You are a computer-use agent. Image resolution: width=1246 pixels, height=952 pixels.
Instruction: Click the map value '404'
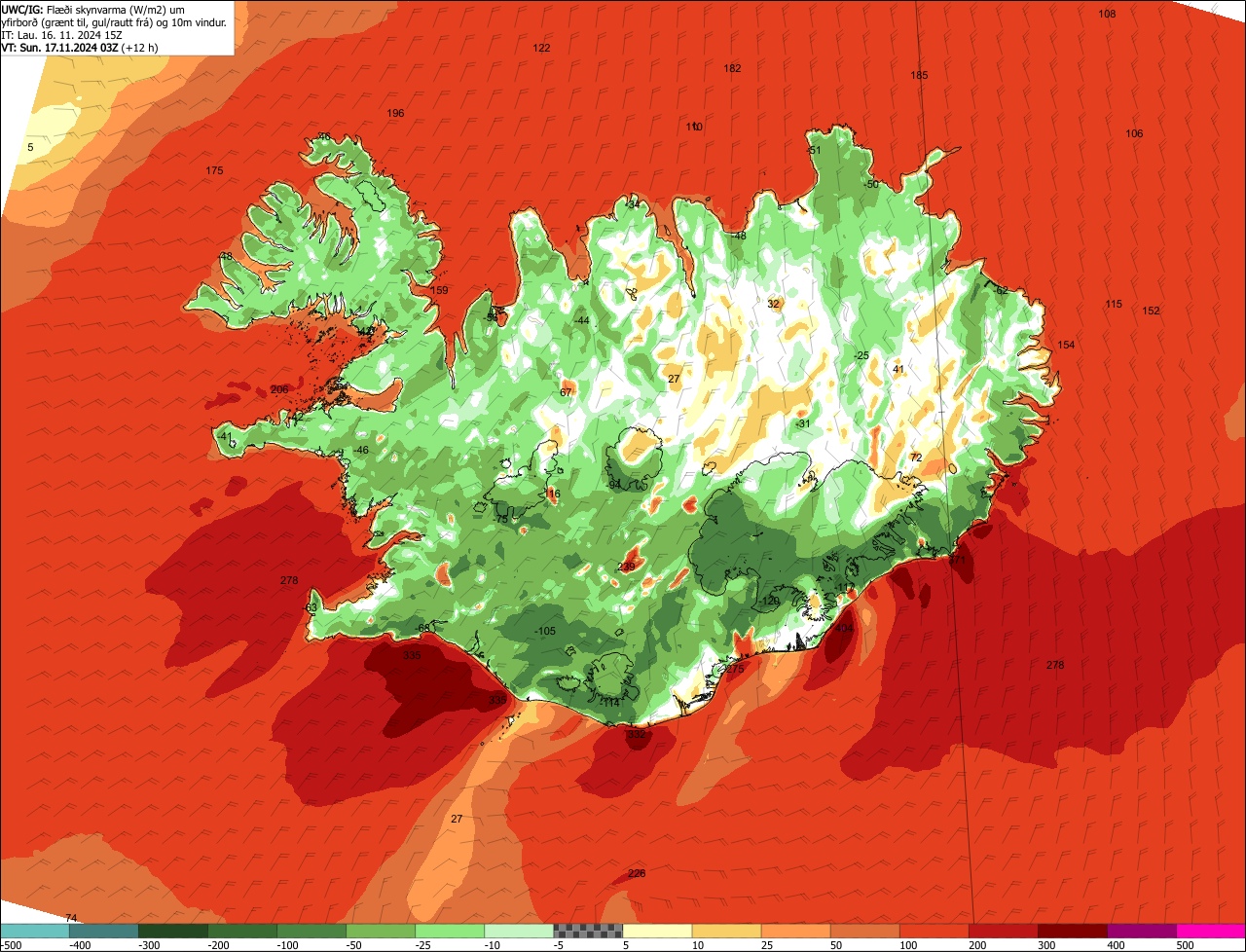click(844, 628)
